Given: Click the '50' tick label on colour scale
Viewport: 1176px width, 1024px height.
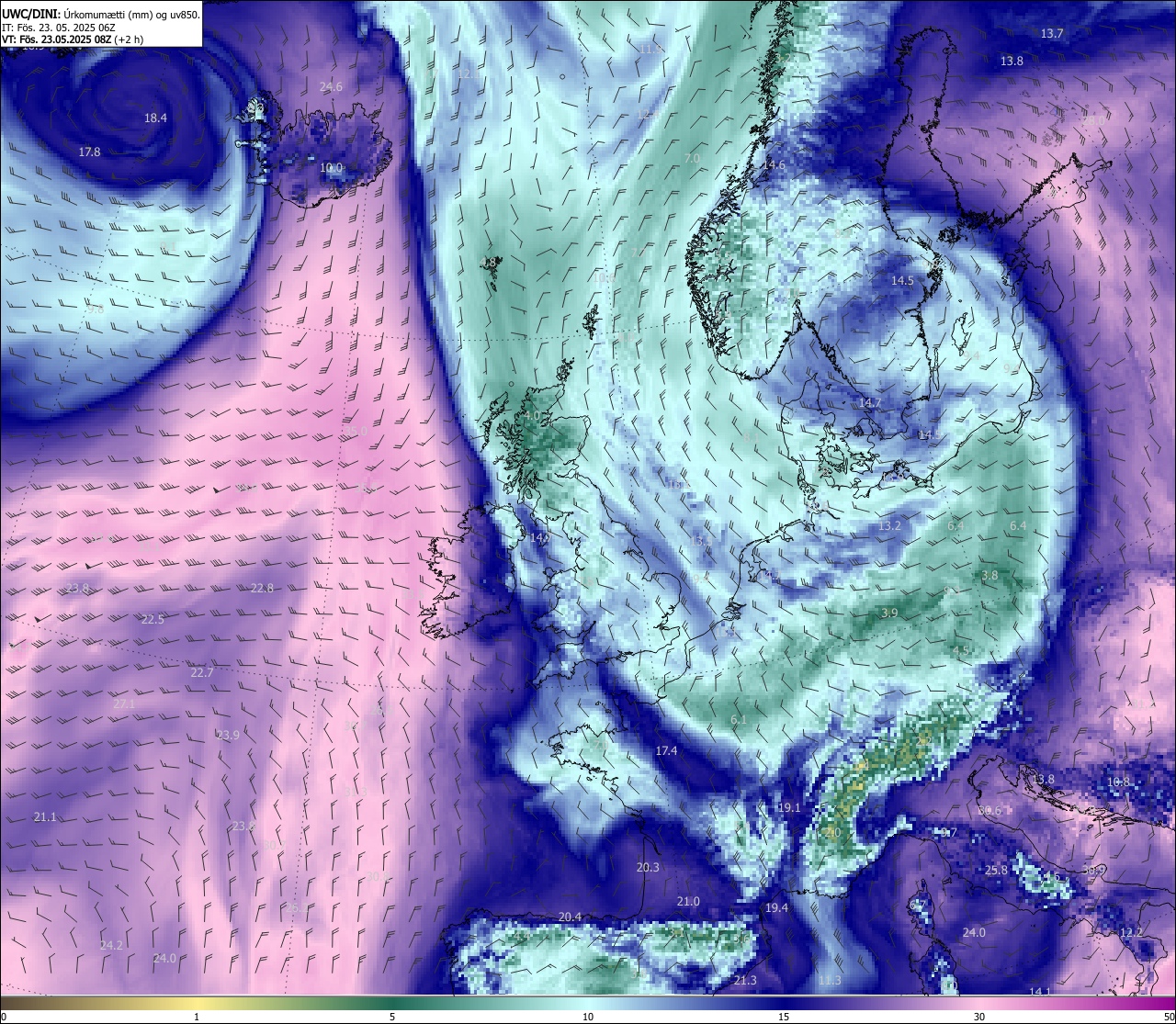Looking at the screenshot, I should pyautogui.click(x=1169, y=1017).
